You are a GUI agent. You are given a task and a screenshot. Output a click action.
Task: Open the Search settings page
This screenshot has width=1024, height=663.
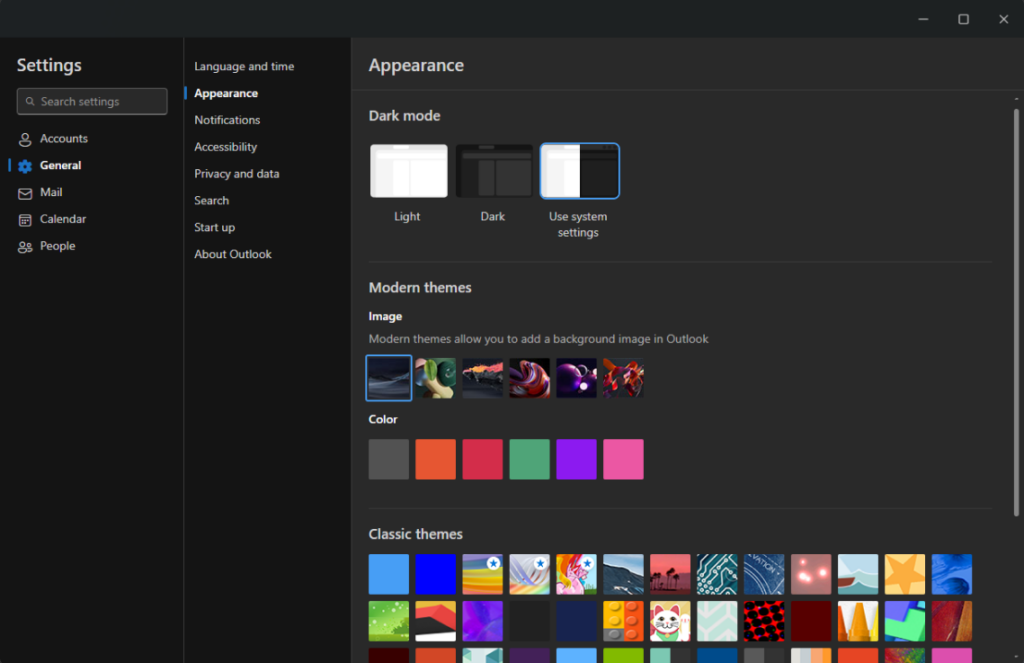pos(211,200)
